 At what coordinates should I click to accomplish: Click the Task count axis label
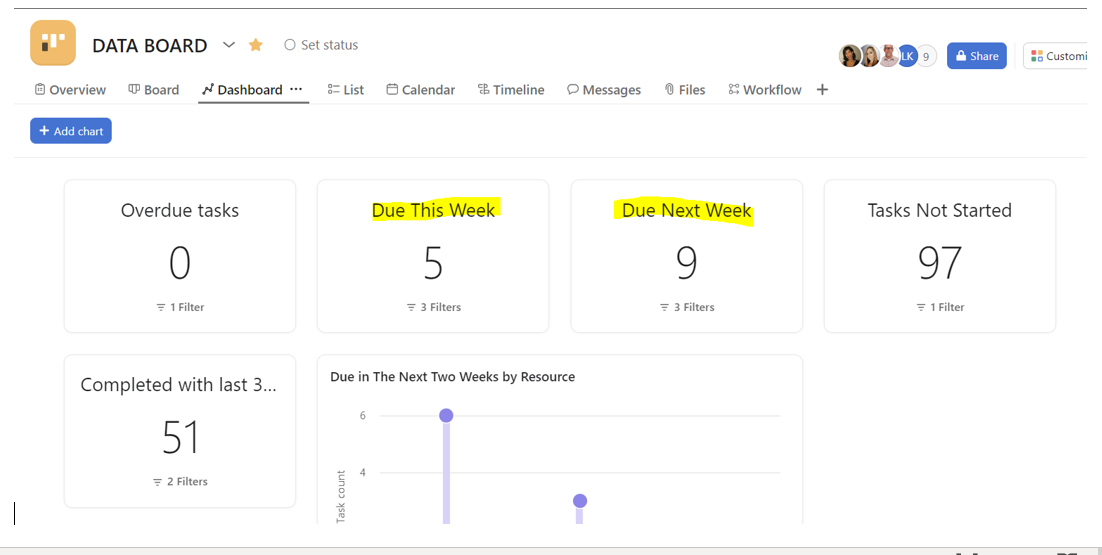pos(341,496)
